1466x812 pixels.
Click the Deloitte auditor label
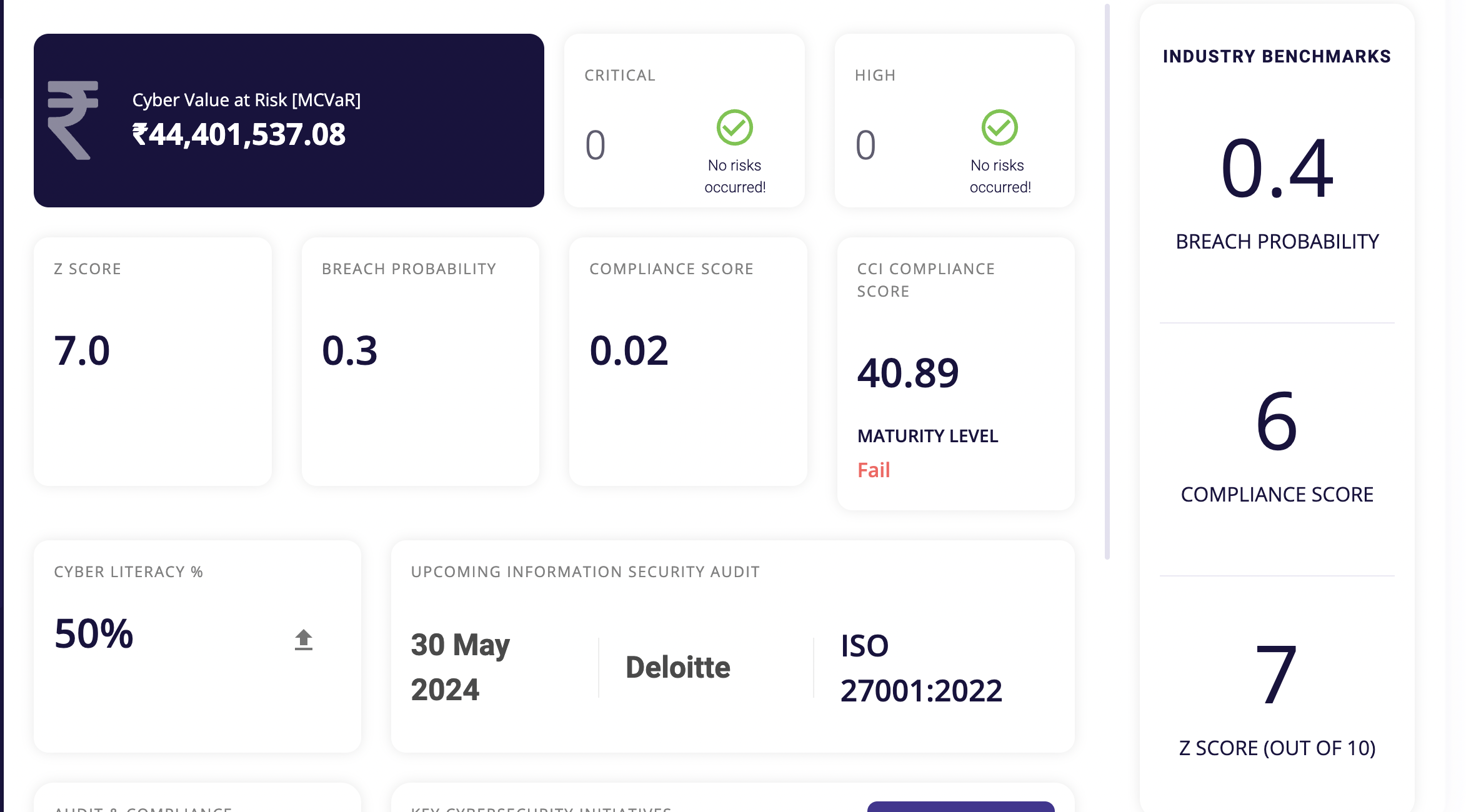coord(677,667)
